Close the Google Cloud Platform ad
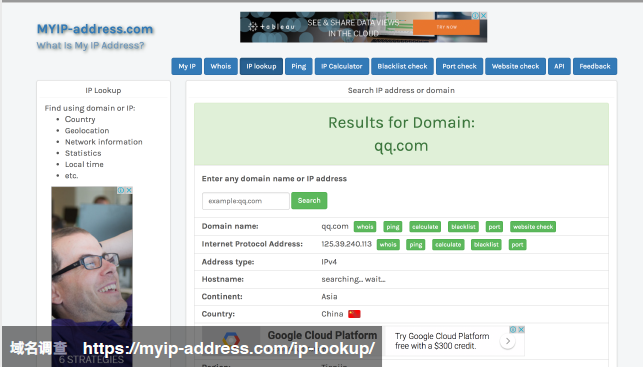 coord(521,329)
